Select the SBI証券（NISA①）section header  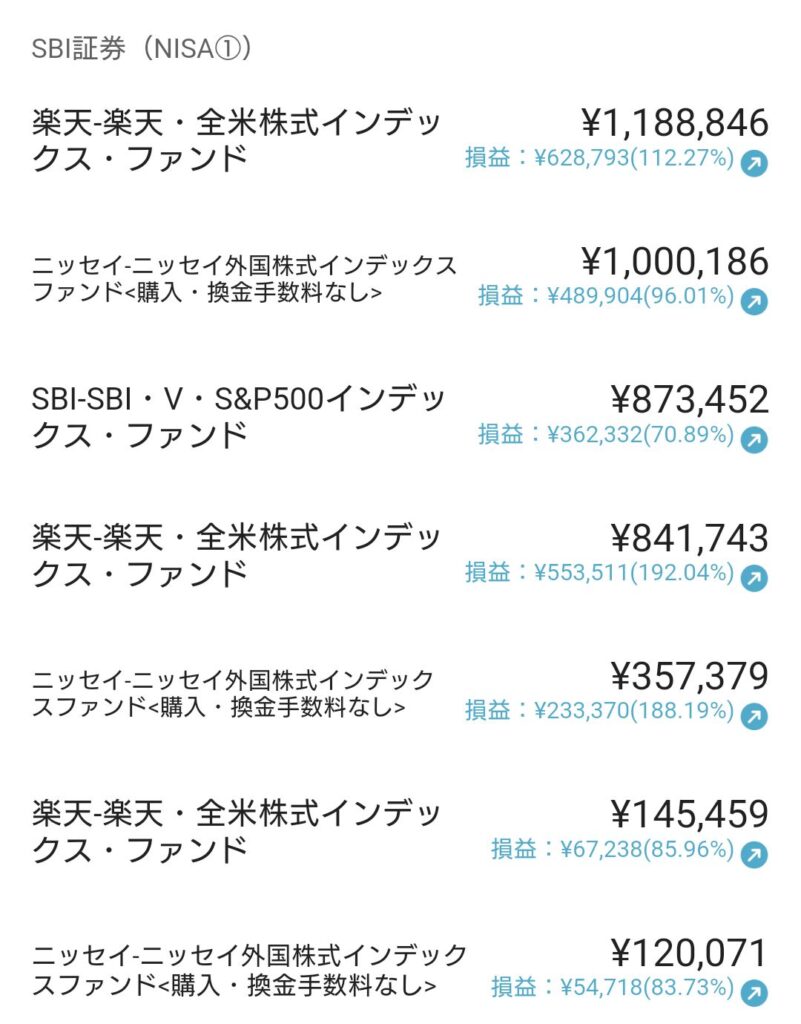142,48
